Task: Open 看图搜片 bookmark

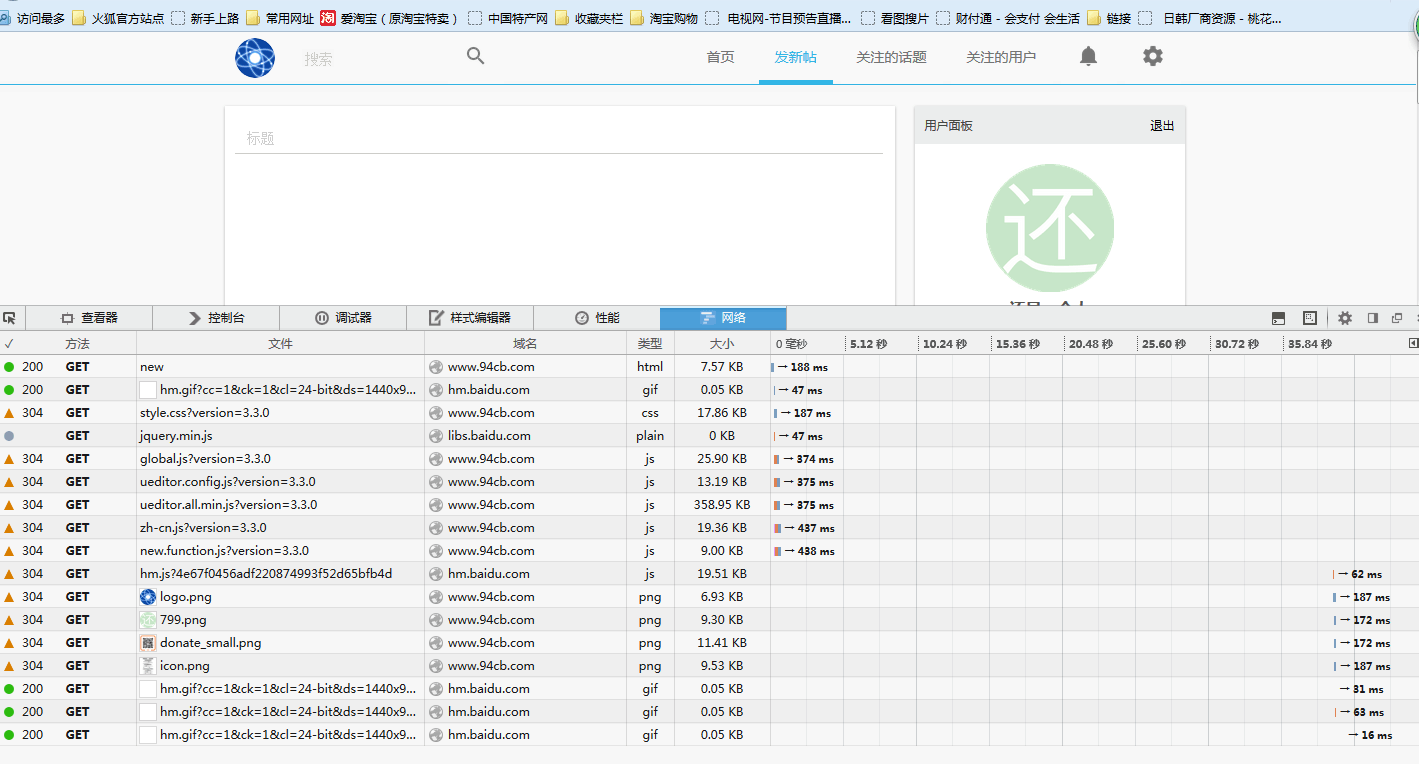Action: tap(895, 18)
